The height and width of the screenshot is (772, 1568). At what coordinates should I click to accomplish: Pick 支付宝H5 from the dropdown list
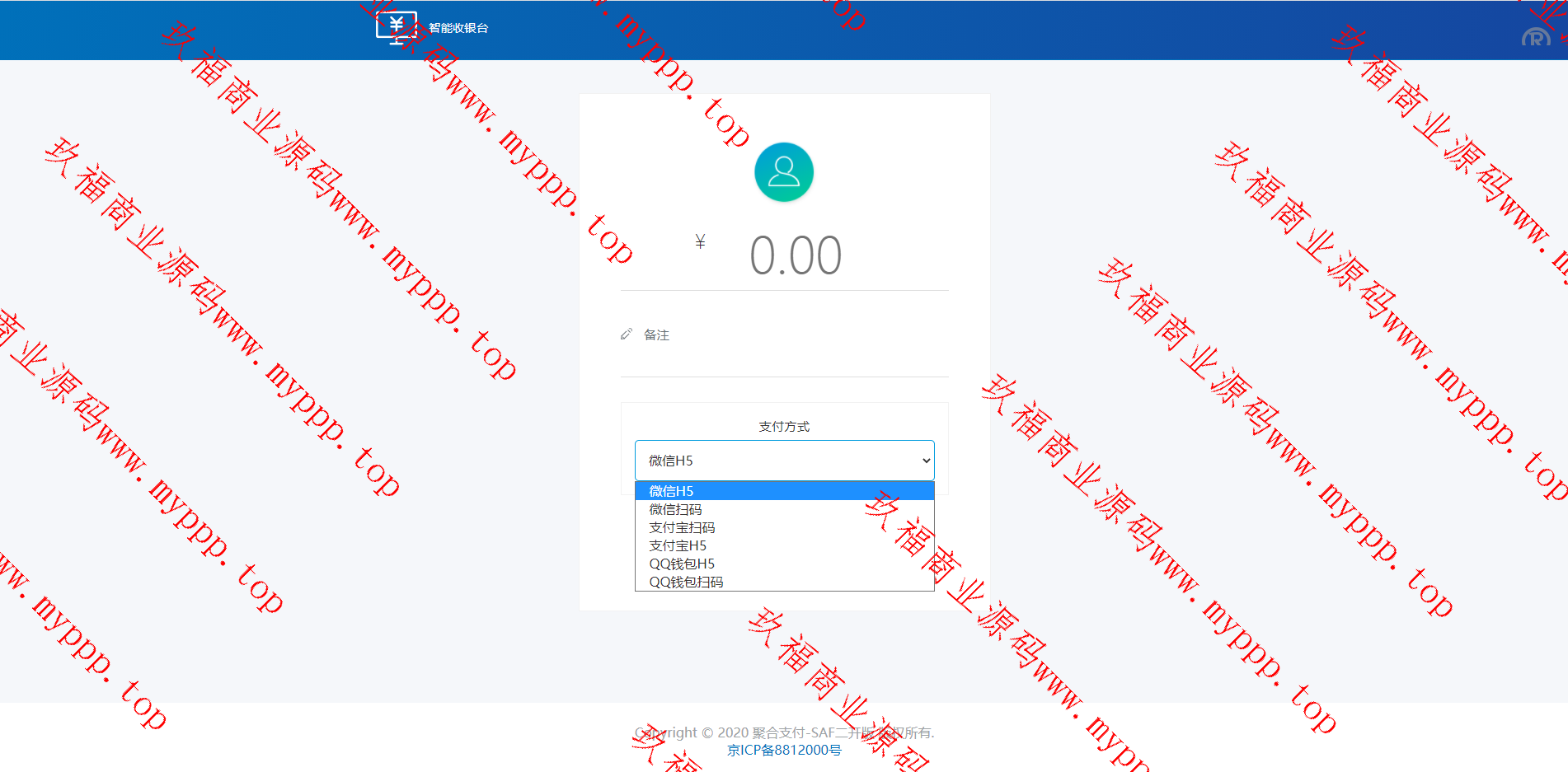pos(678,545)
